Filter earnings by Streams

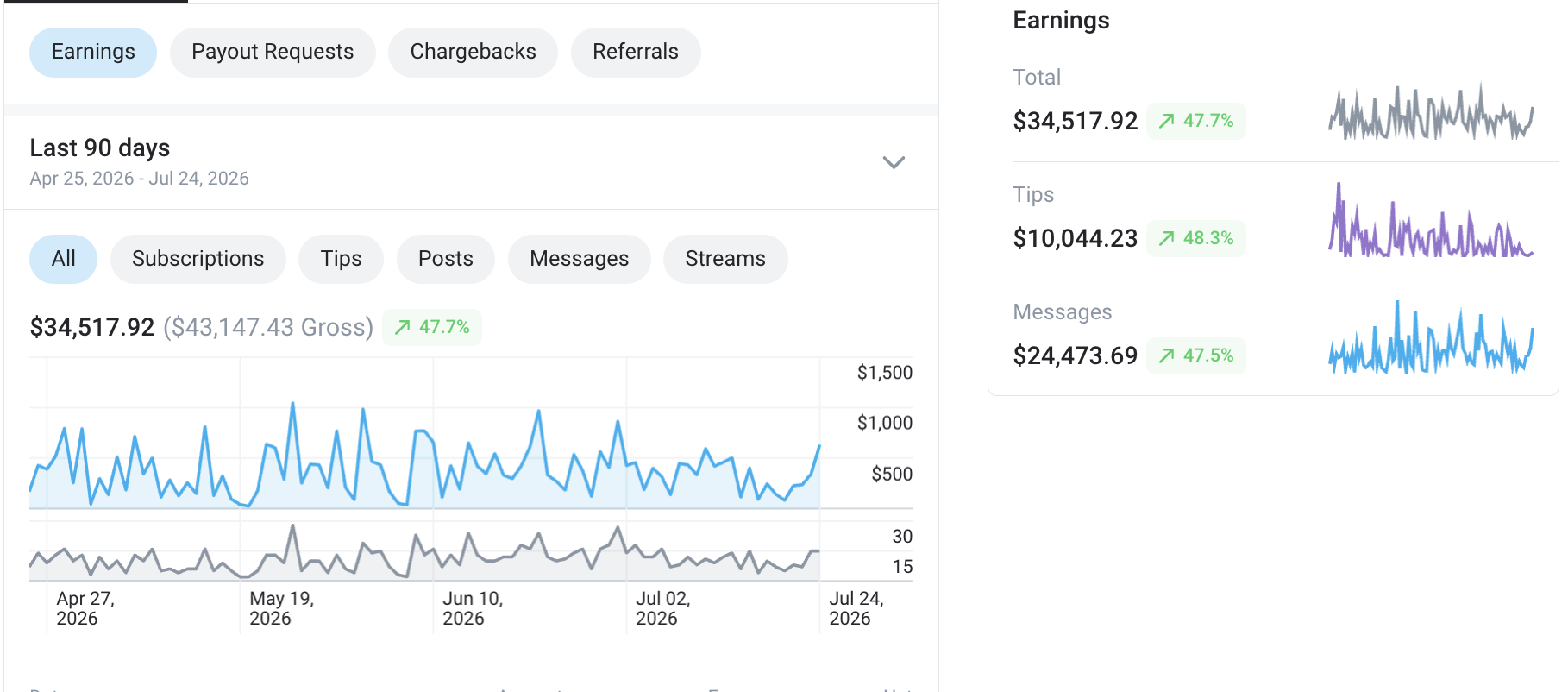(725, 259)
